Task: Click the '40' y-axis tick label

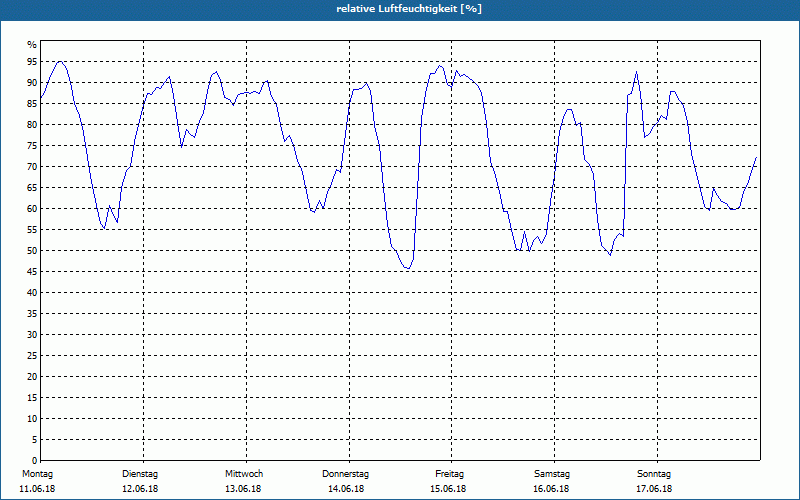Action: [x=32, y=293]
